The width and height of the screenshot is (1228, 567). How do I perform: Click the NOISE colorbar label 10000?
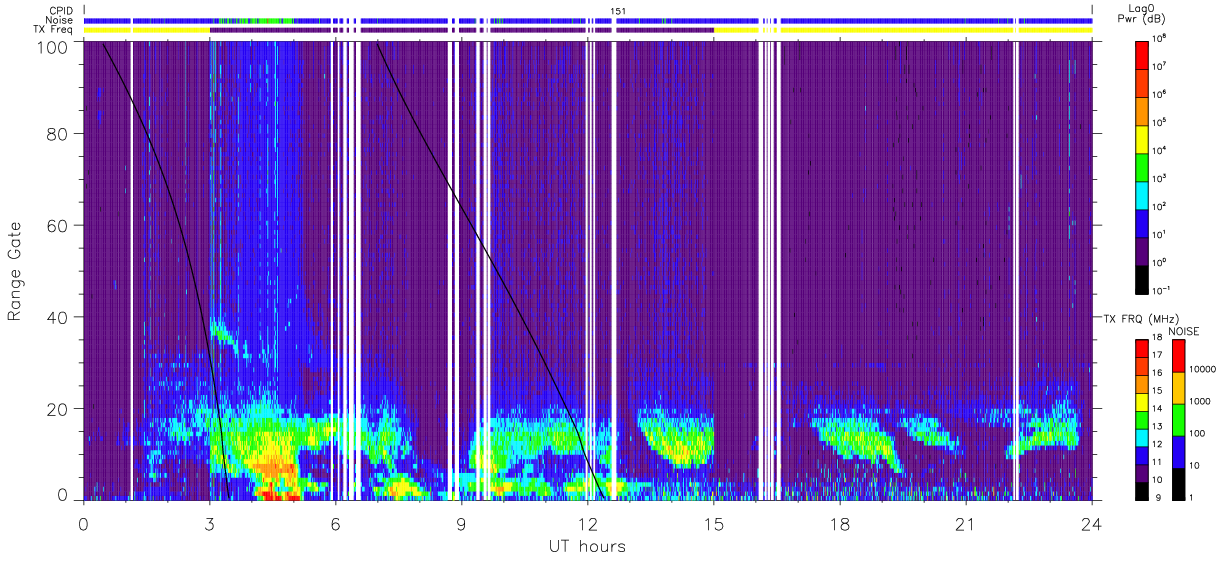pyautogui.click(x=1203, y=369)
